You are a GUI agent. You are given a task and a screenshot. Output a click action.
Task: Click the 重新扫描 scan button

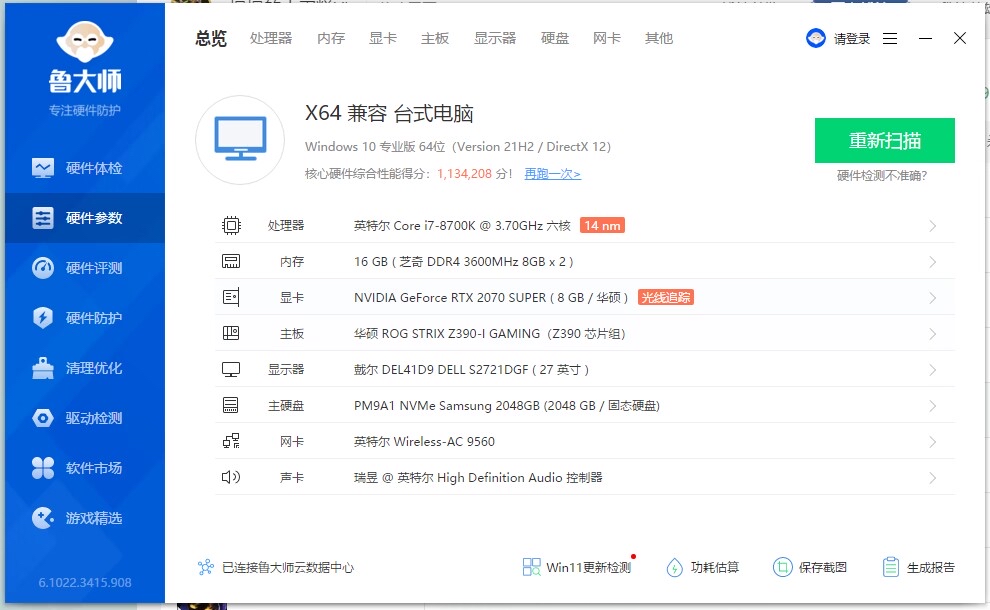tap(884, 141)
